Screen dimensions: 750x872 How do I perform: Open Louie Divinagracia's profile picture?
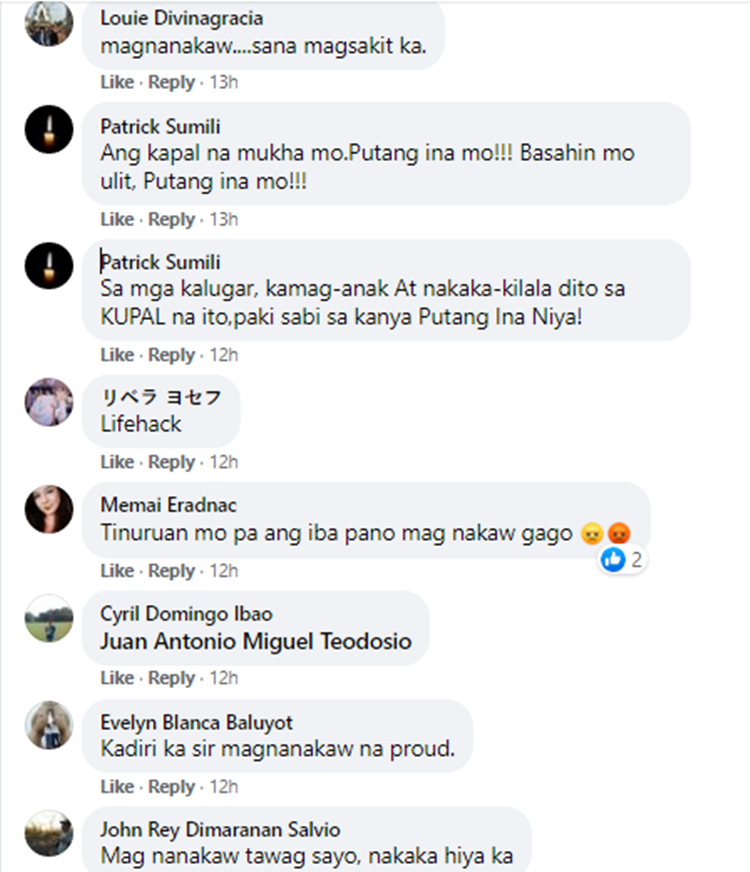click(x=49, y=22)
